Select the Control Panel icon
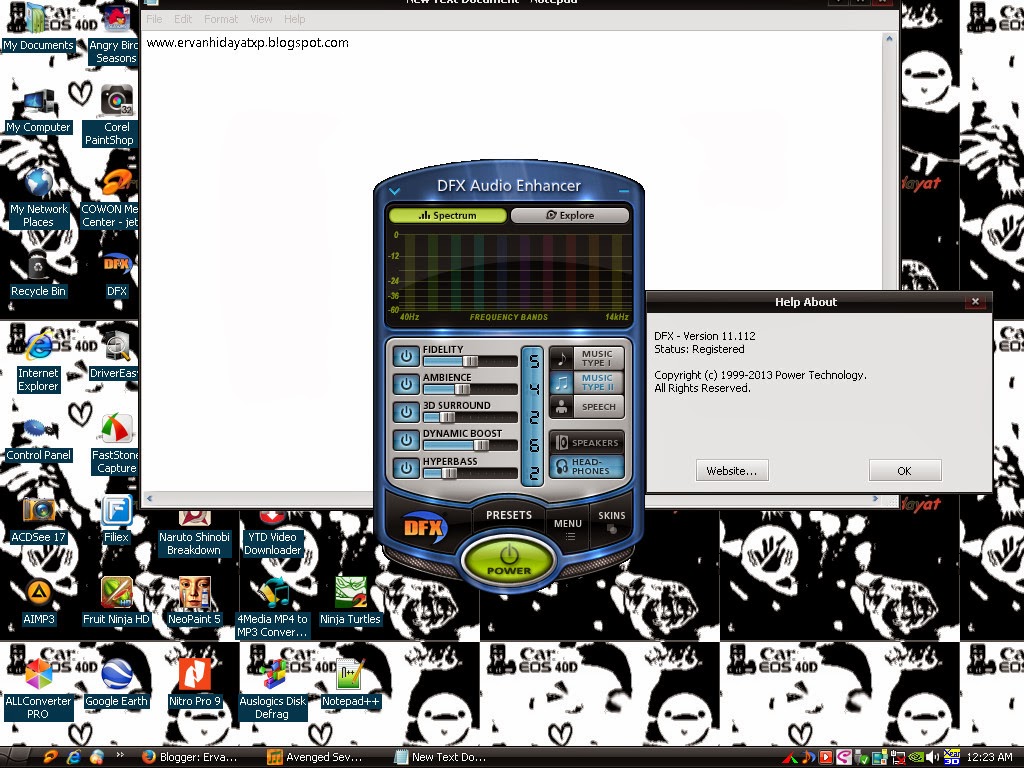Viewport: 1024px width, 768px height. tap(38, 439)
